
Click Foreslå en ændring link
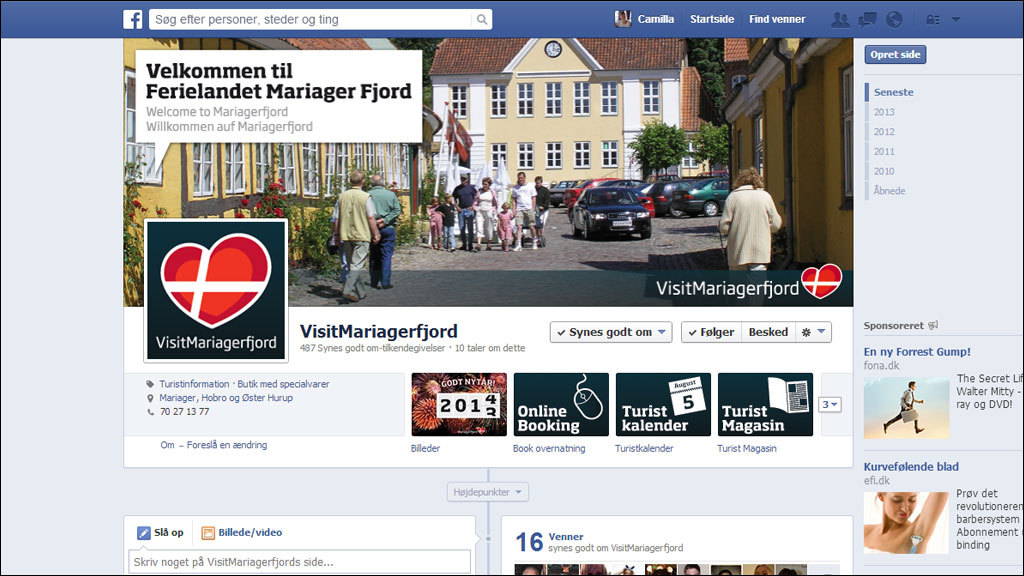tap(227, 445)
